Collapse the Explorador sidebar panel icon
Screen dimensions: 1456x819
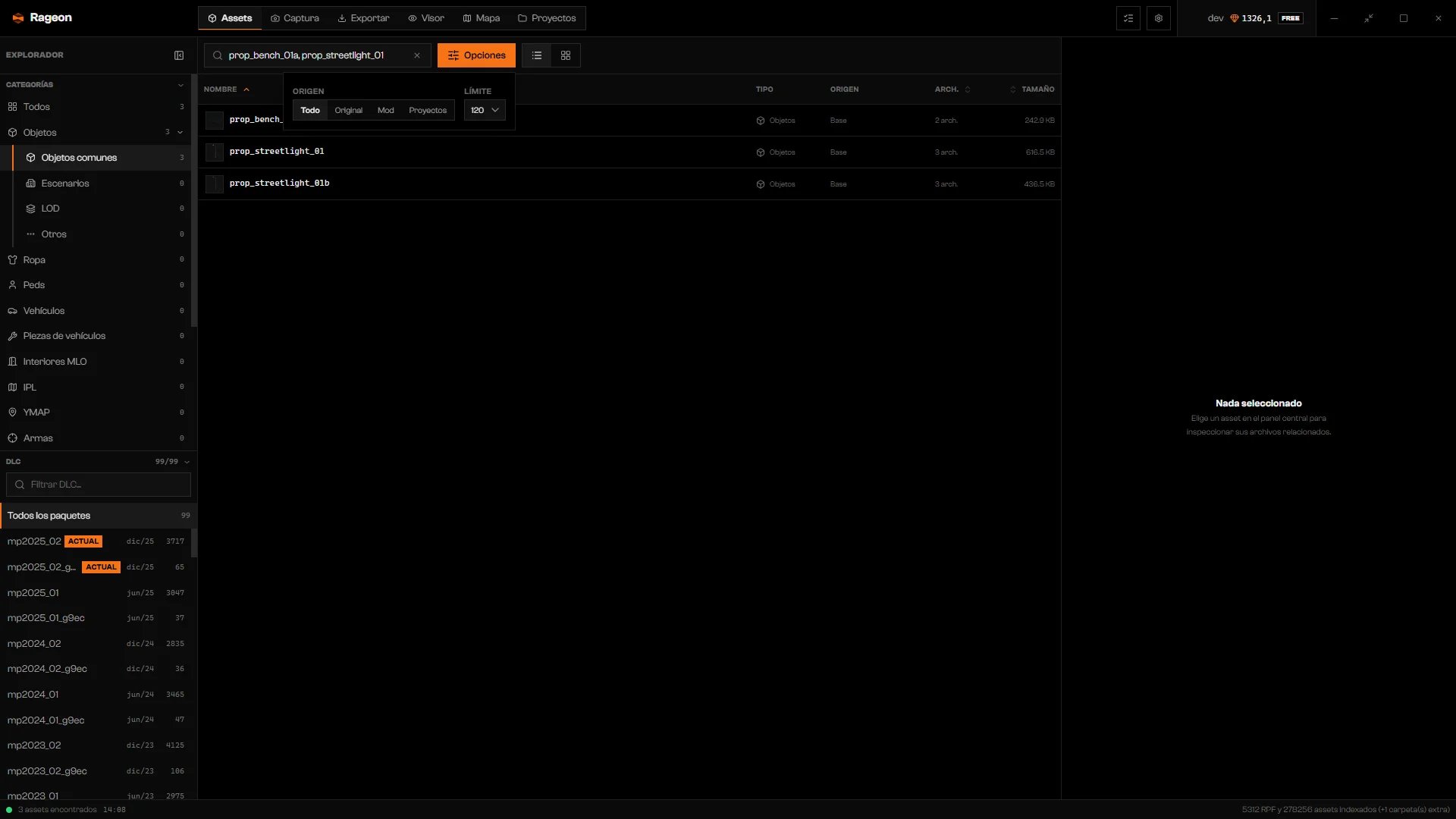point(179,55)
